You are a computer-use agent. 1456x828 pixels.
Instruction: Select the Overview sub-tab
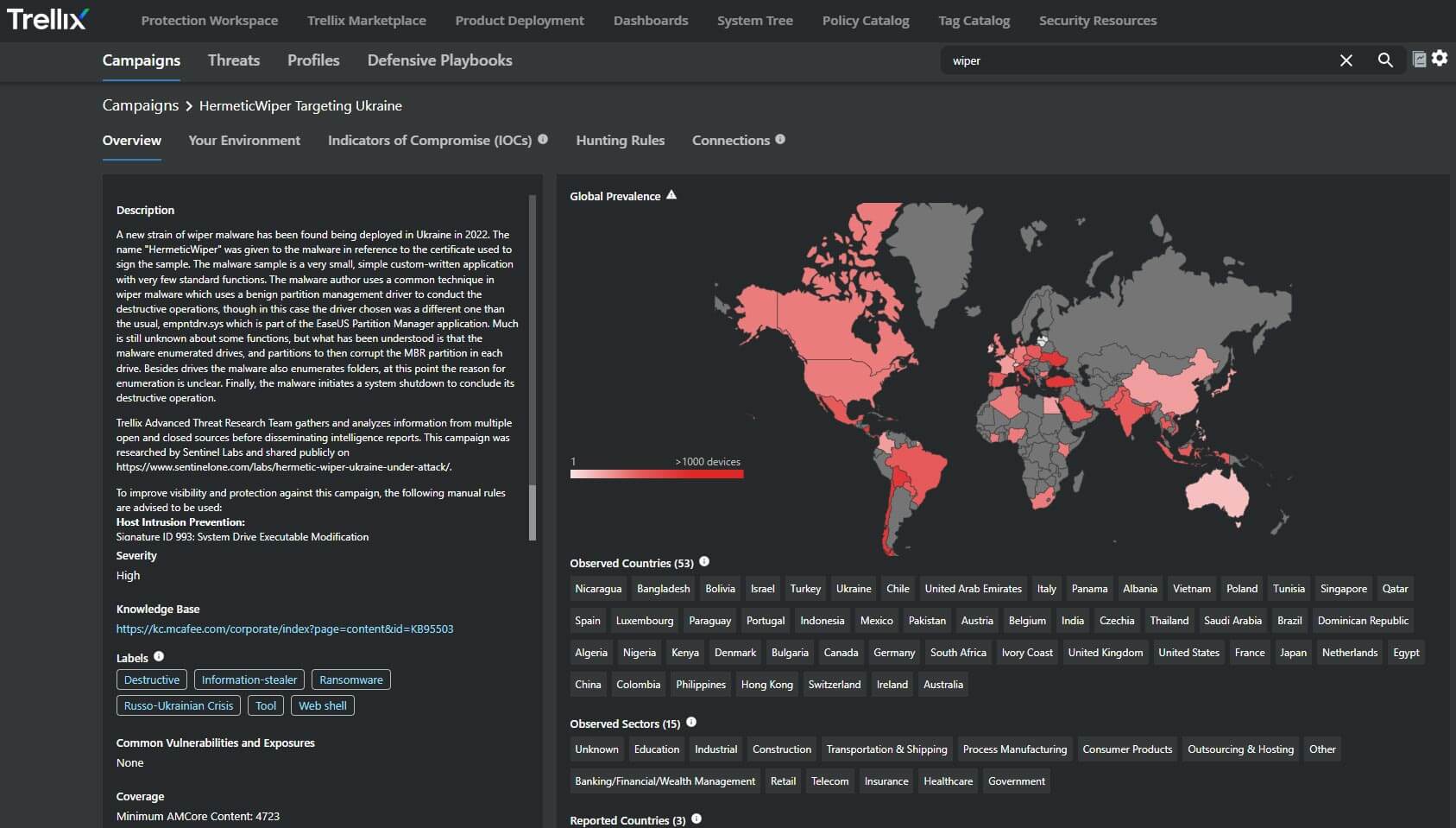click(x=132, y=140)
